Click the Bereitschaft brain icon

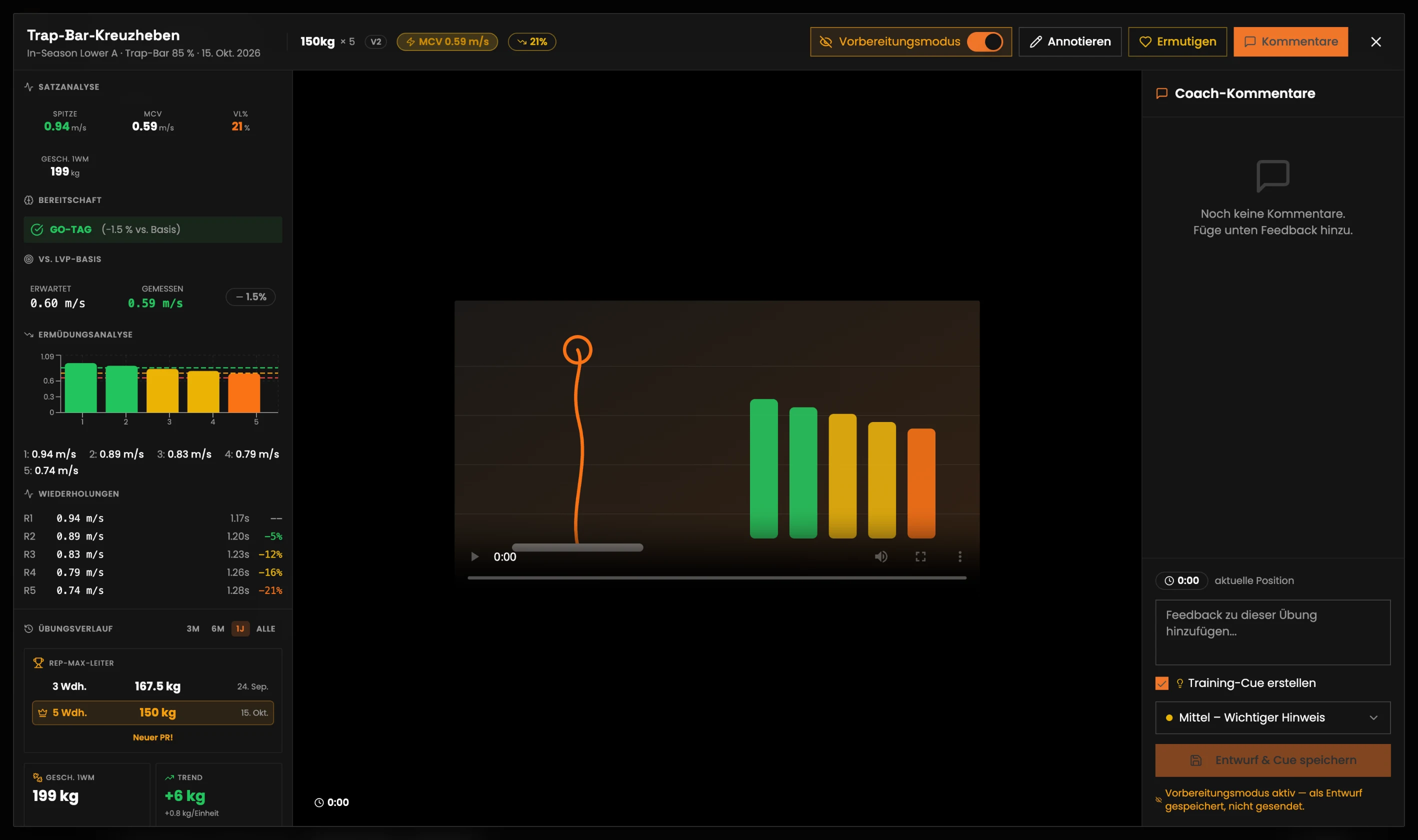point(29,200)
